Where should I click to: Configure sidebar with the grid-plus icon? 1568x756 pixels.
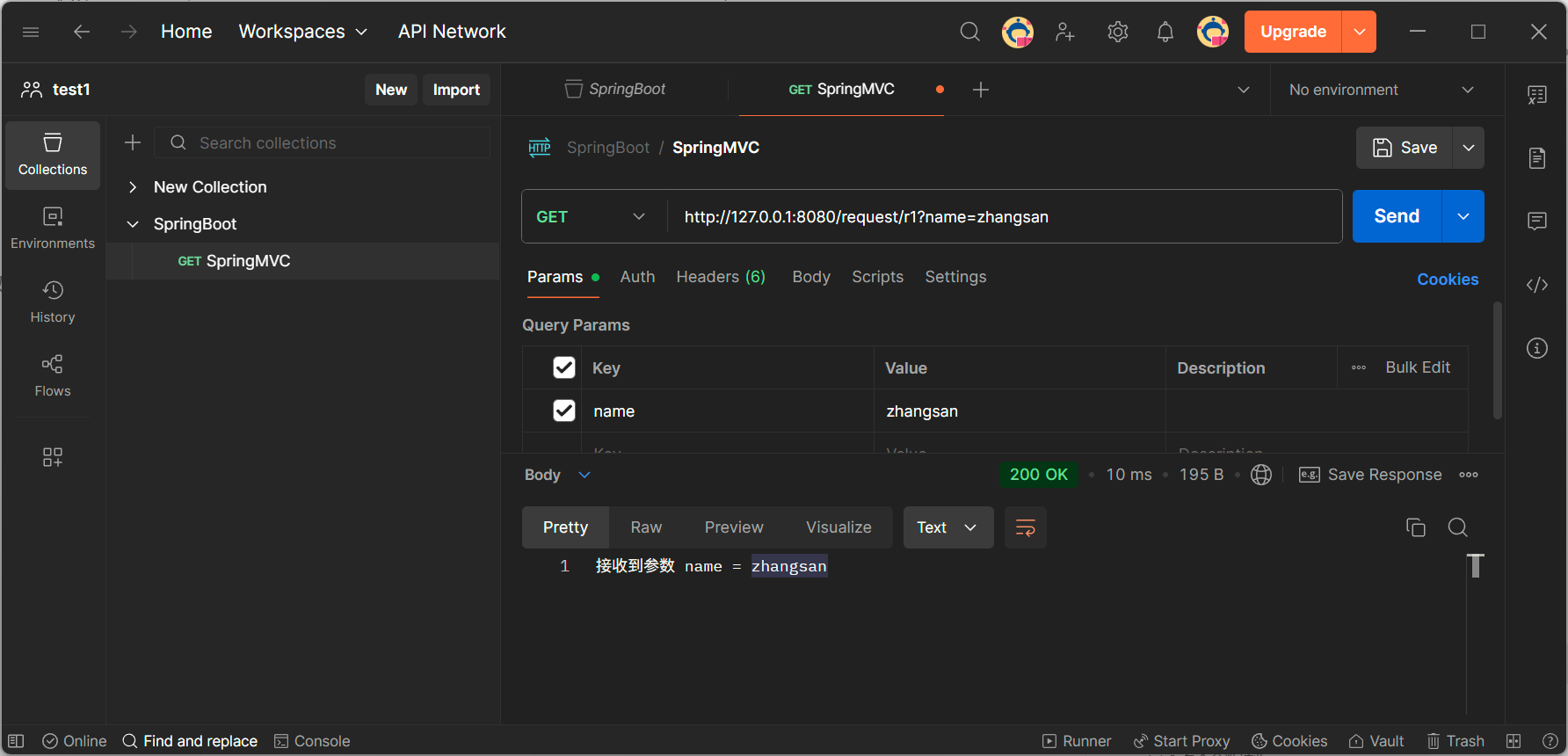click(53, 457)
